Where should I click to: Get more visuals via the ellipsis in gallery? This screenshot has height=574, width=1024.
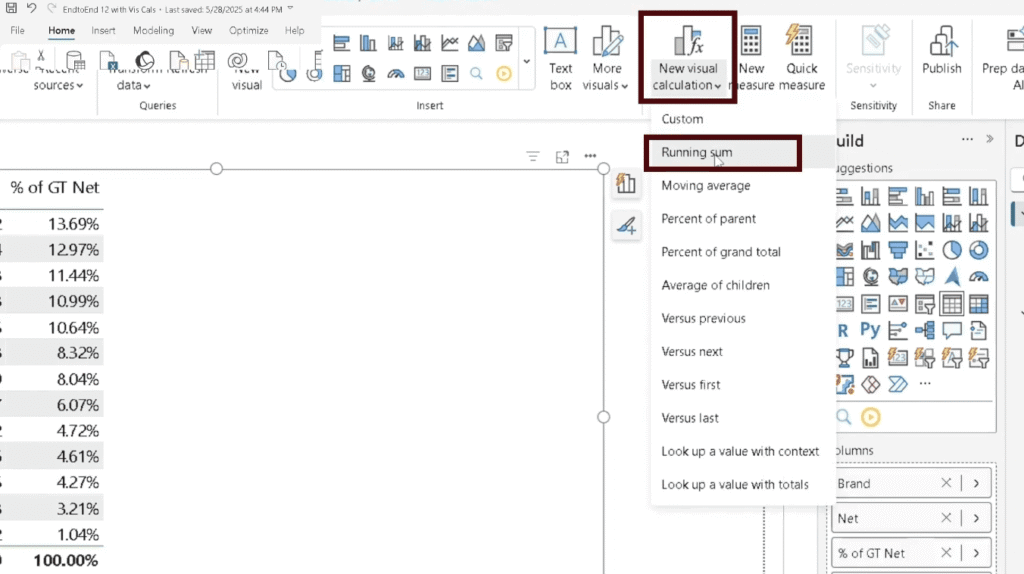(925, 384)
